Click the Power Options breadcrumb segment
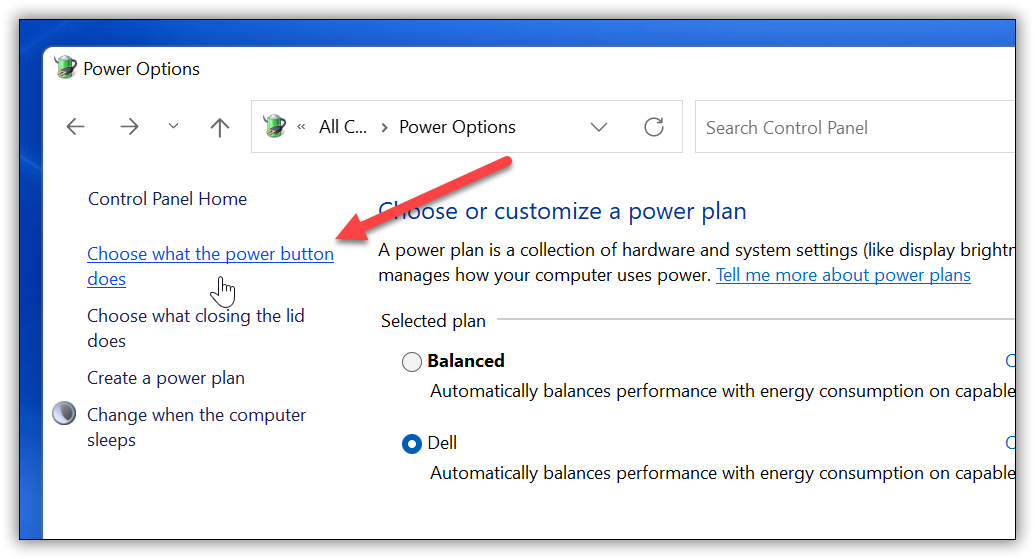Screen dimensions: 1035x559 click(457, 127)
